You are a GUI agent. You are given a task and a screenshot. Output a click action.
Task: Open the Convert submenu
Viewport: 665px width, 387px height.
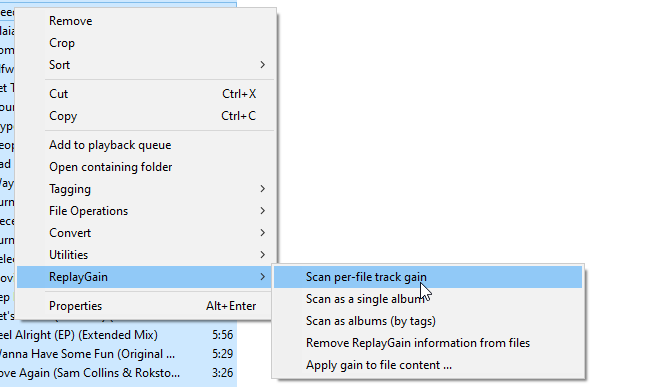(146, 233)
